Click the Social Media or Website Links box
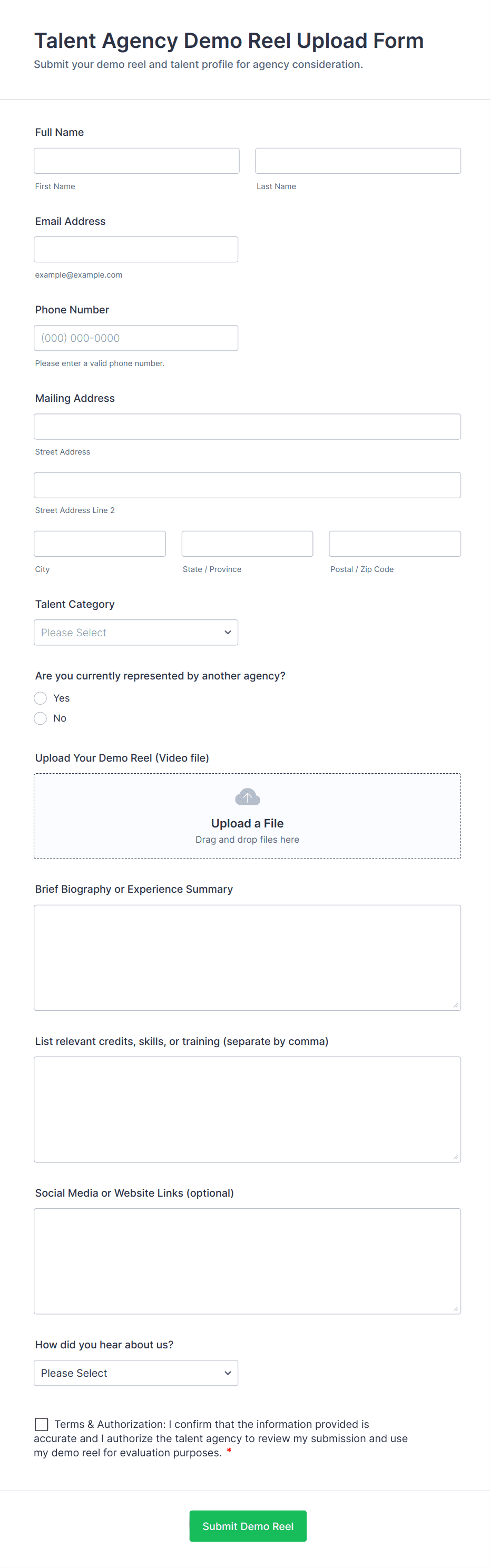Viewport: 490px width, 1568px height. pyautogui.click(x=247, y=1260)
